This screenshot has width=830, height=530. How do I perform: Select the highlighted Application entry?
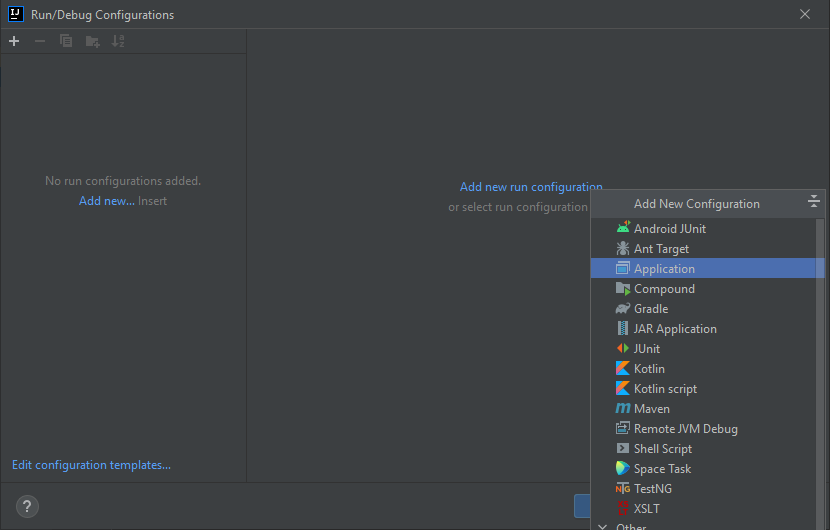[x=703, y=268]
